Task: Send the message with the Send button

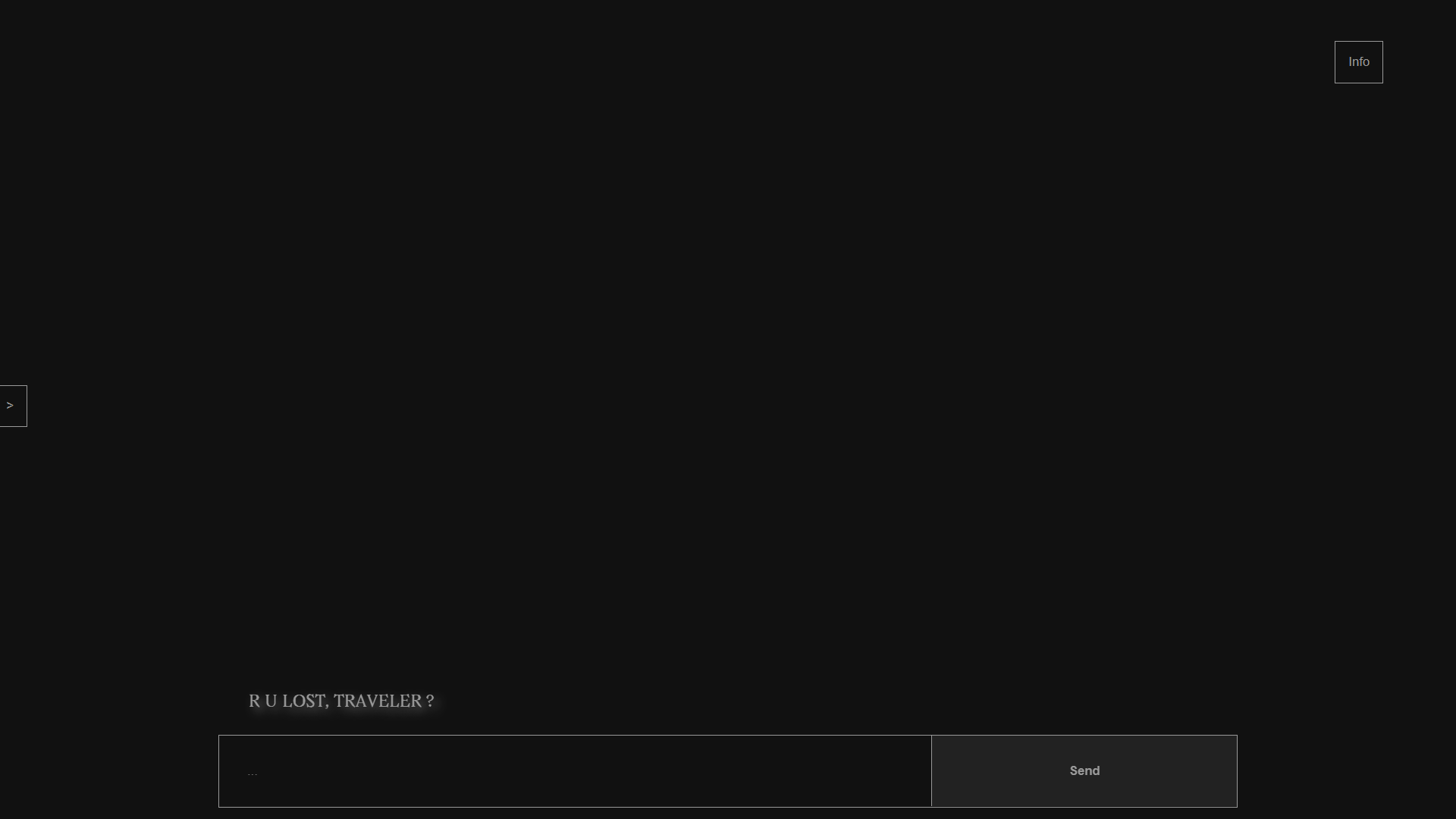Action: 1084,770
